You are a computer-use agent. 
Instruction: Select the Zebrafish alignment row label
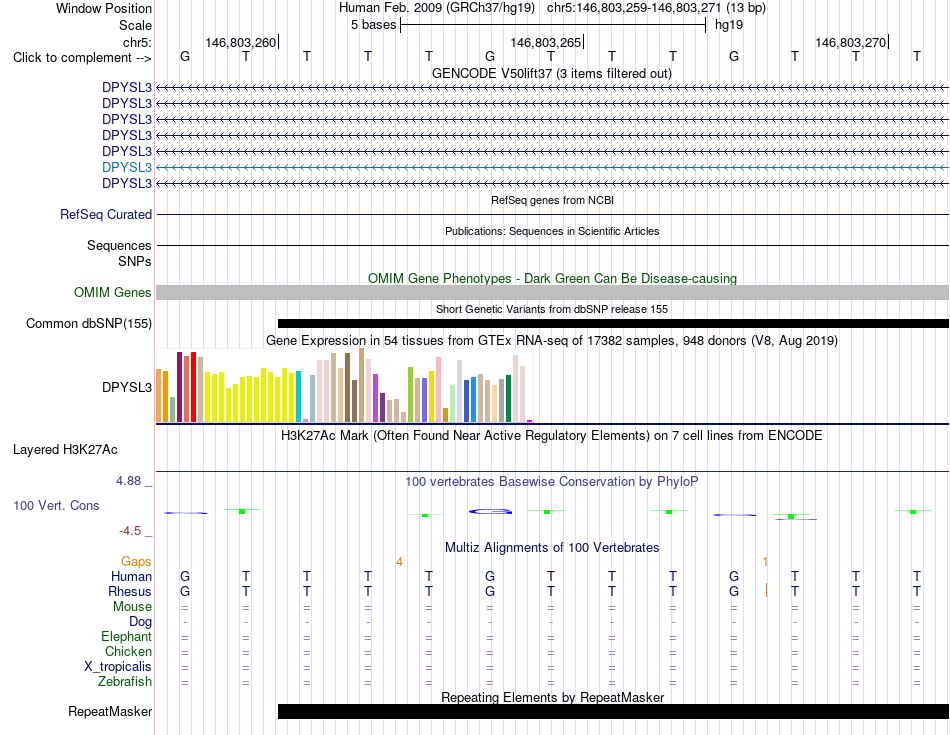click(125, 682)
